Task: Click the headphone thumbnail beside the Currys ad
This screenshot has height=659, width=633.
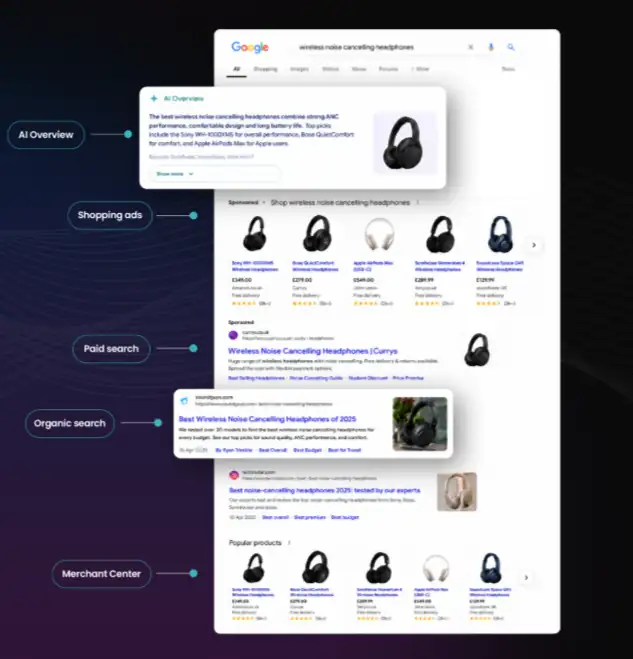Action: 477,350
